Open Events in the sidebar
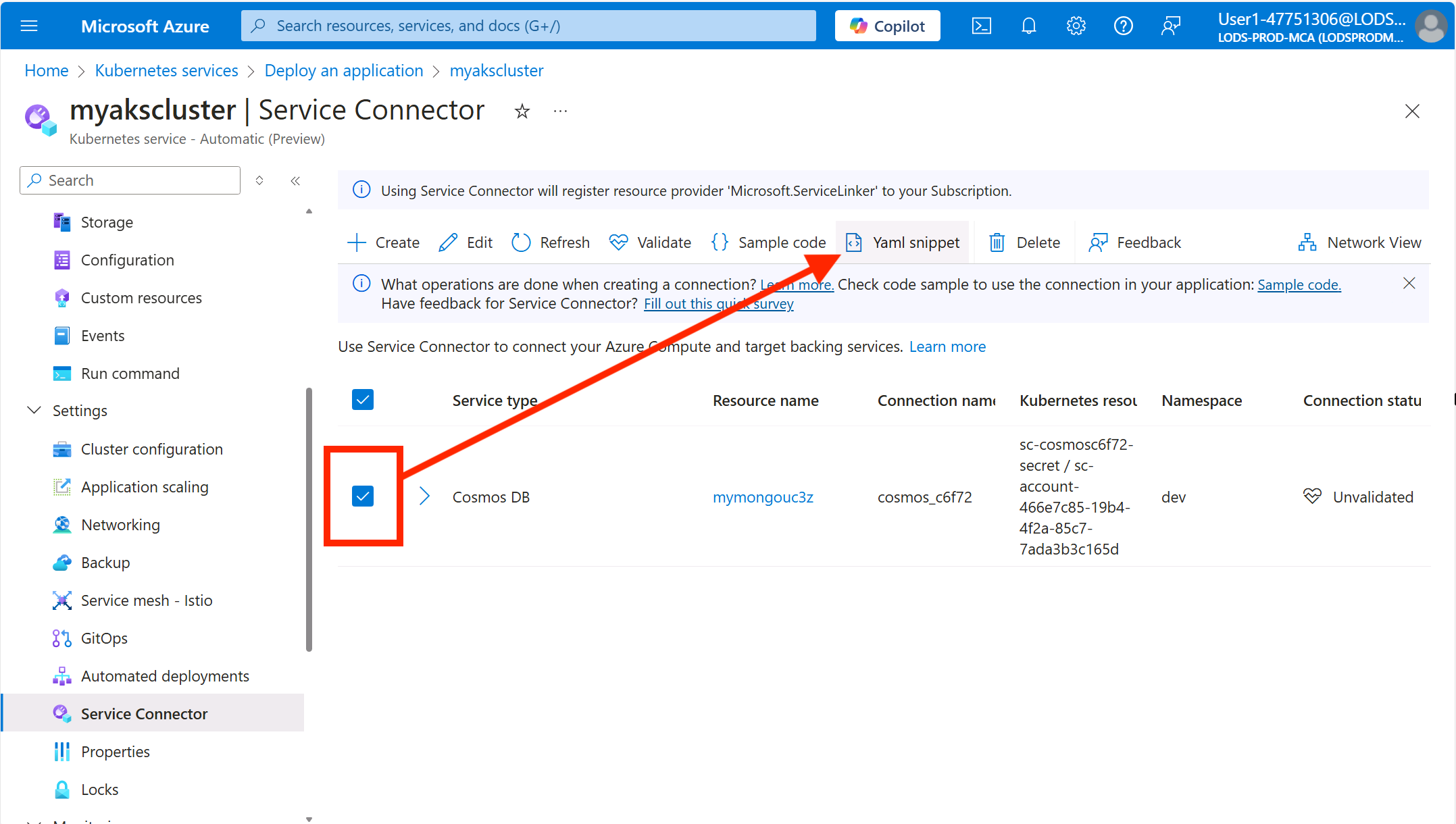This screenshot has height=824, width=1456. pyautogui.click(x=103, y=336)
